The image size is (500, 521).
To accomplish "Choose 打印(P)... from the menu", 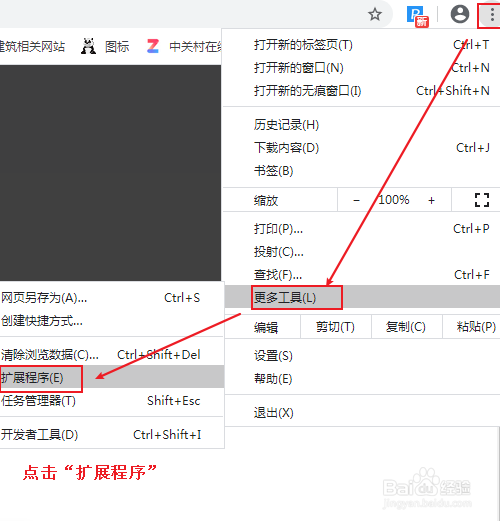I will tap(361, 229).
